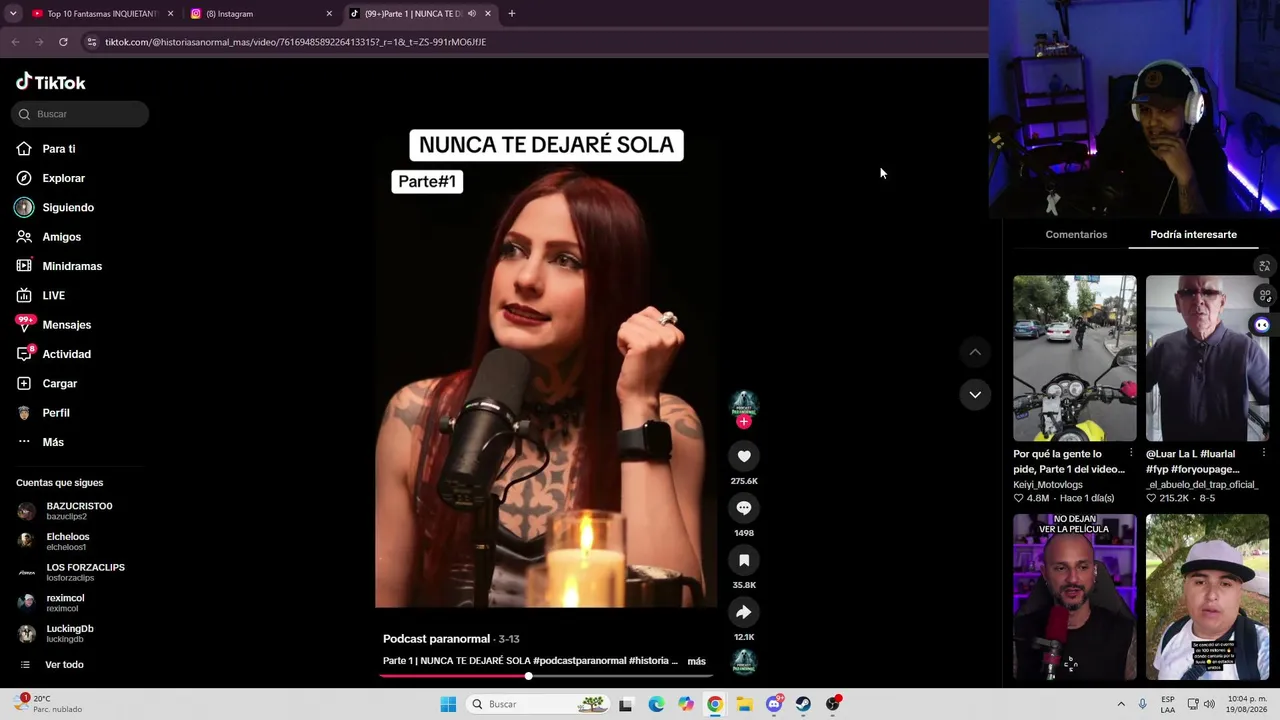The width and height of the screenshot is (1280, 720).
Task: Open the white cap man video thumbnail
Action: click(1207, 597)
